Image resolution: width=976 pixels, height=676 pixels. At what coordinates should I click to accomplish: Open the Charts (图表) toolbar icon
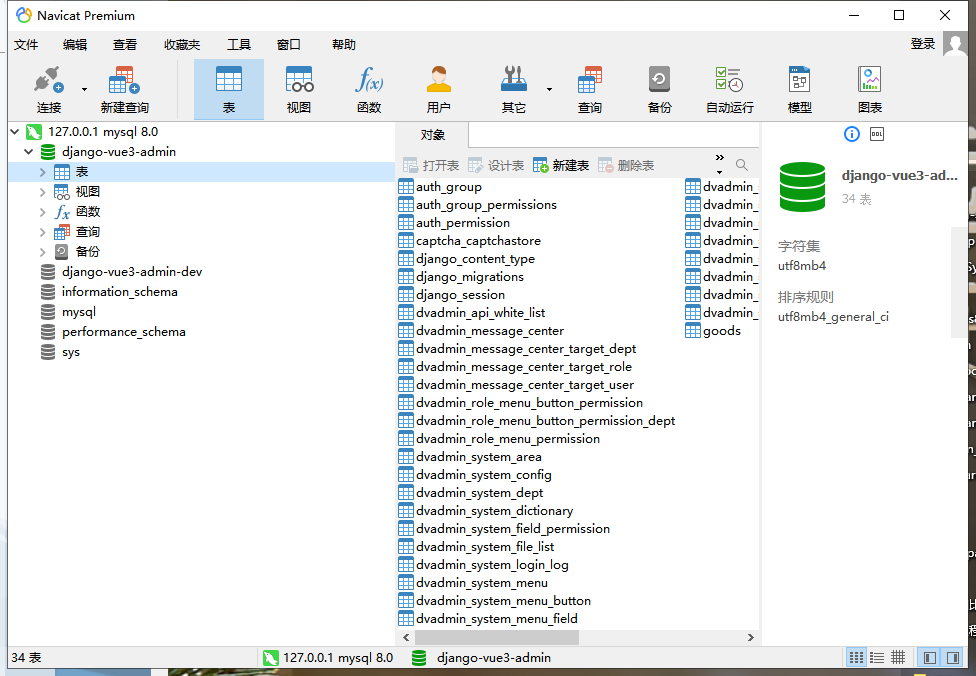[x=870, y=90]
